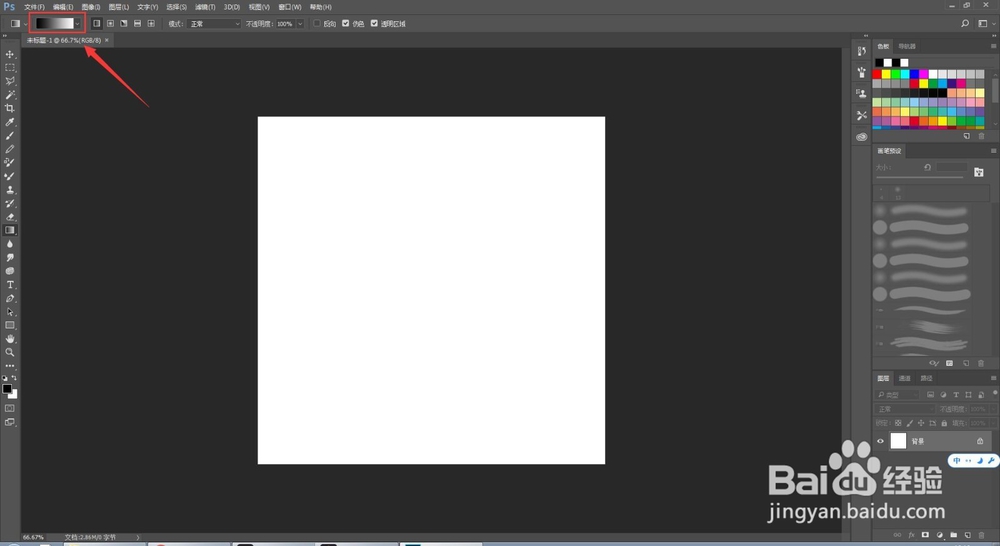Select the Magic Wand tool
Image resolution: width=1000 pixels, height=546 pixels.
10,94
